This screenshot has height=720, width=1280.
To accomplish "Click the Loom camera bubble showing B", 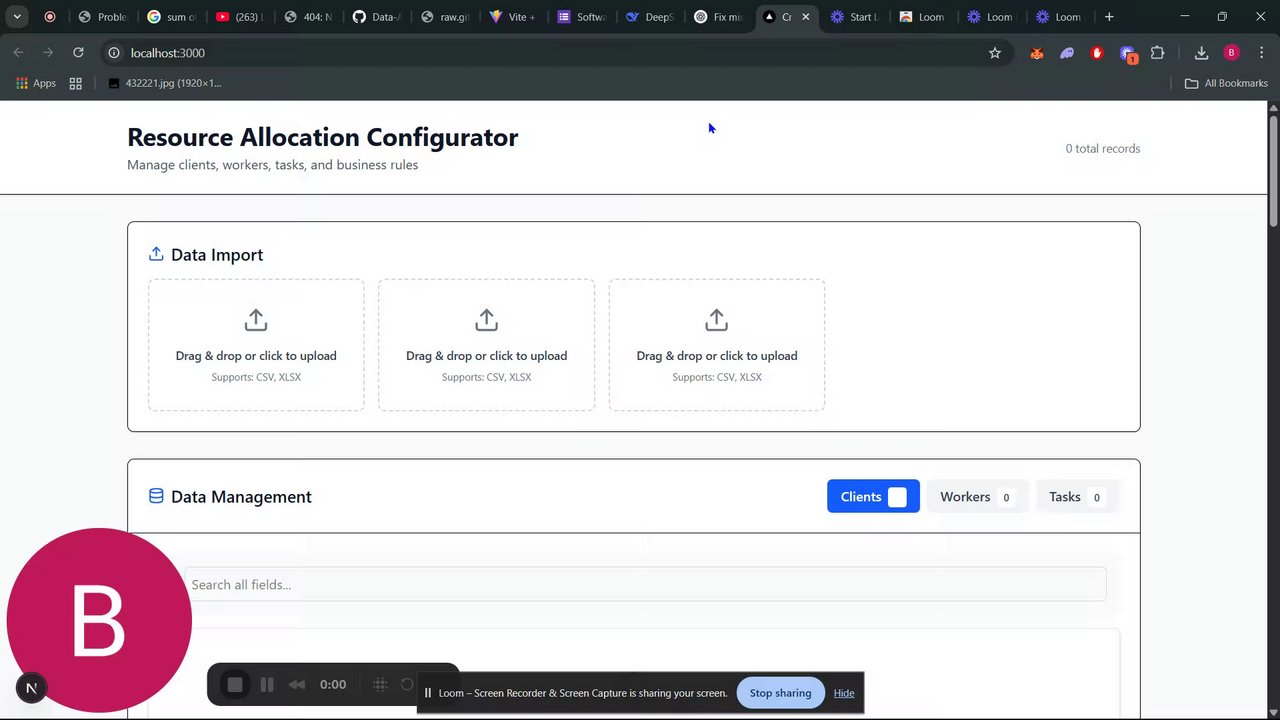I will click(99, 620).
